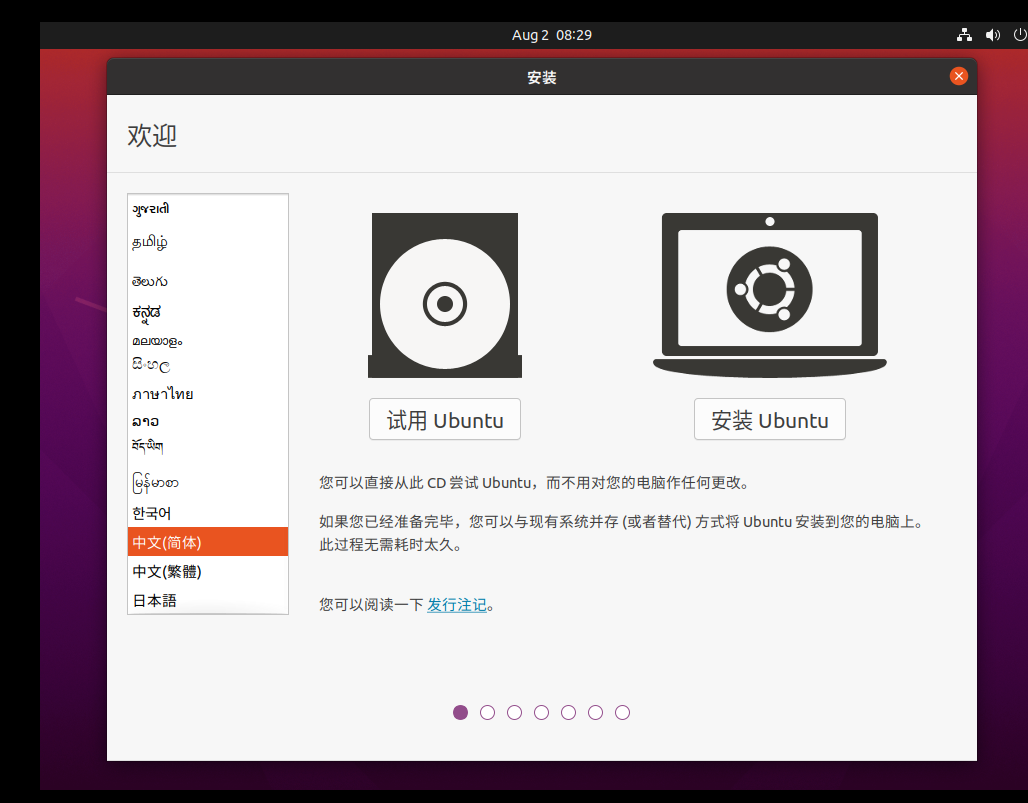Select 中文(繁體) in the language list

tap(208, 572)
